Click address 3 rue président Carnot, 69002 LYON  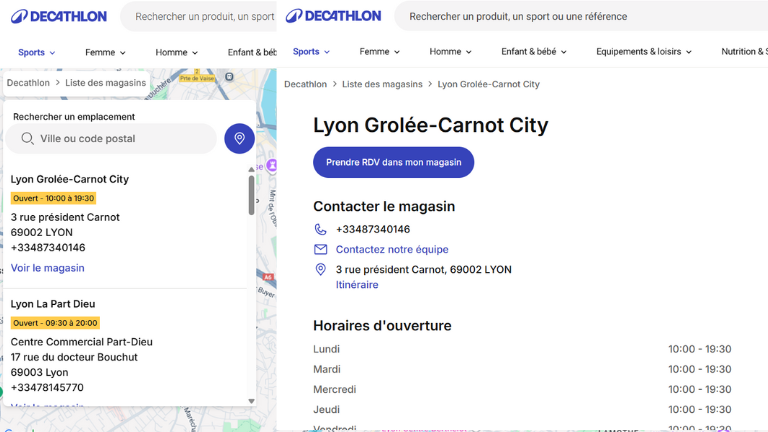tap(424, 269)
